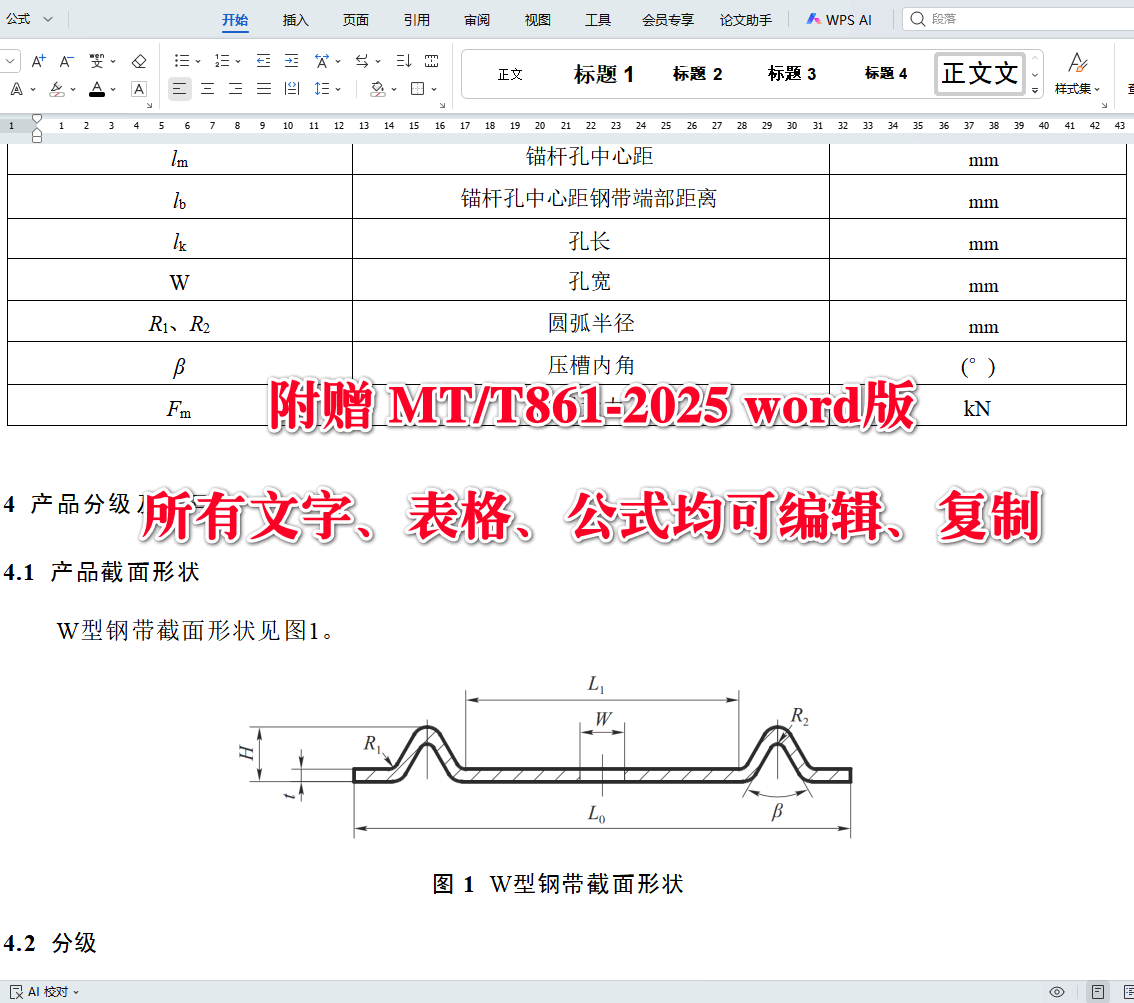
Task: Apply the 标题 3 style
Action: pyautogui.click(x=792, y=74)
